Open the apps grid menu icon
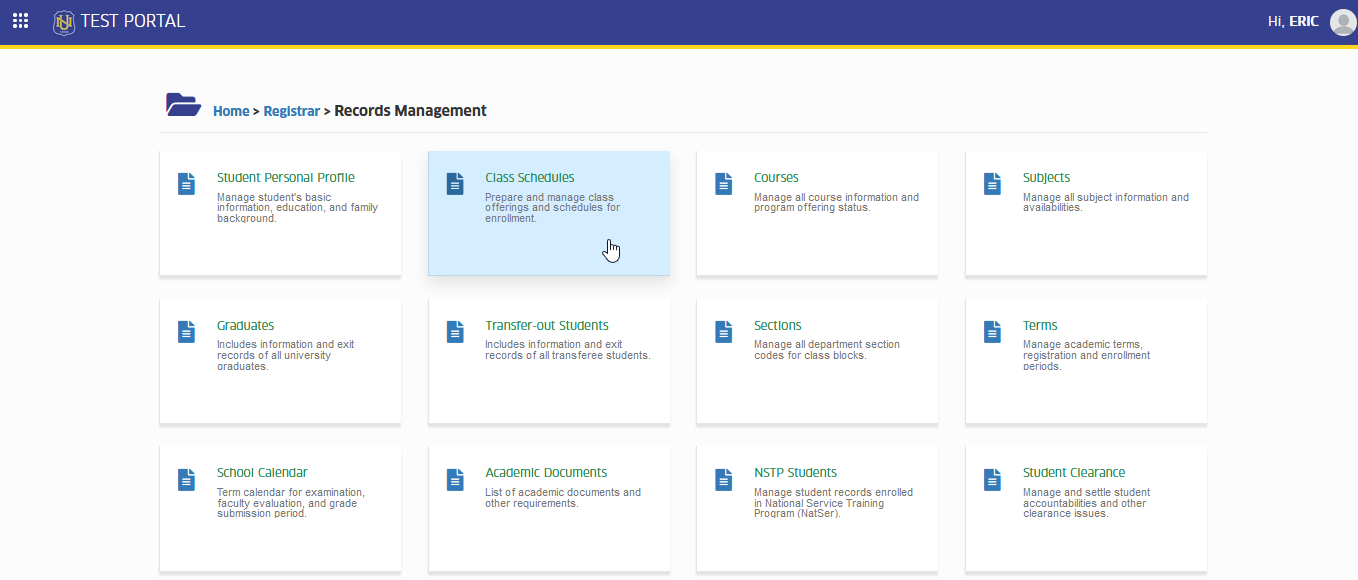The height and width of the screenshot is (580, 1358). (20, 21)
